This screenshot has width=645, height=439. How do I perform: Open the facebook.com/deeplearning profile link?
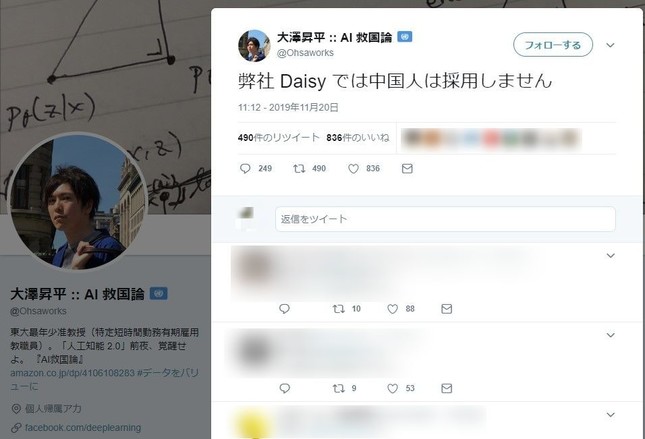click(83, 428)
